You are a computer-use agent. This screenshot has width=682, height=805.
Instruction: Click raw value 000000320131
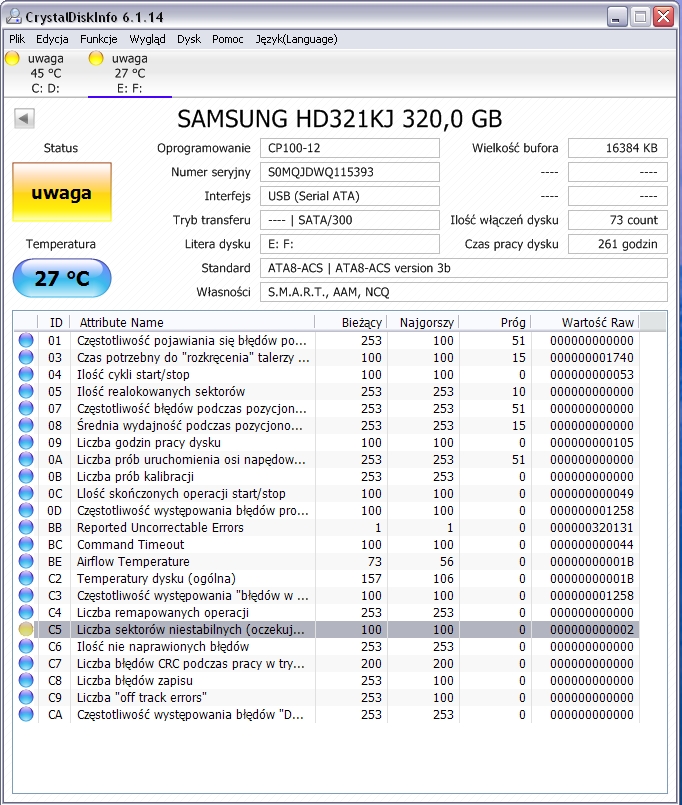[592, 527]
